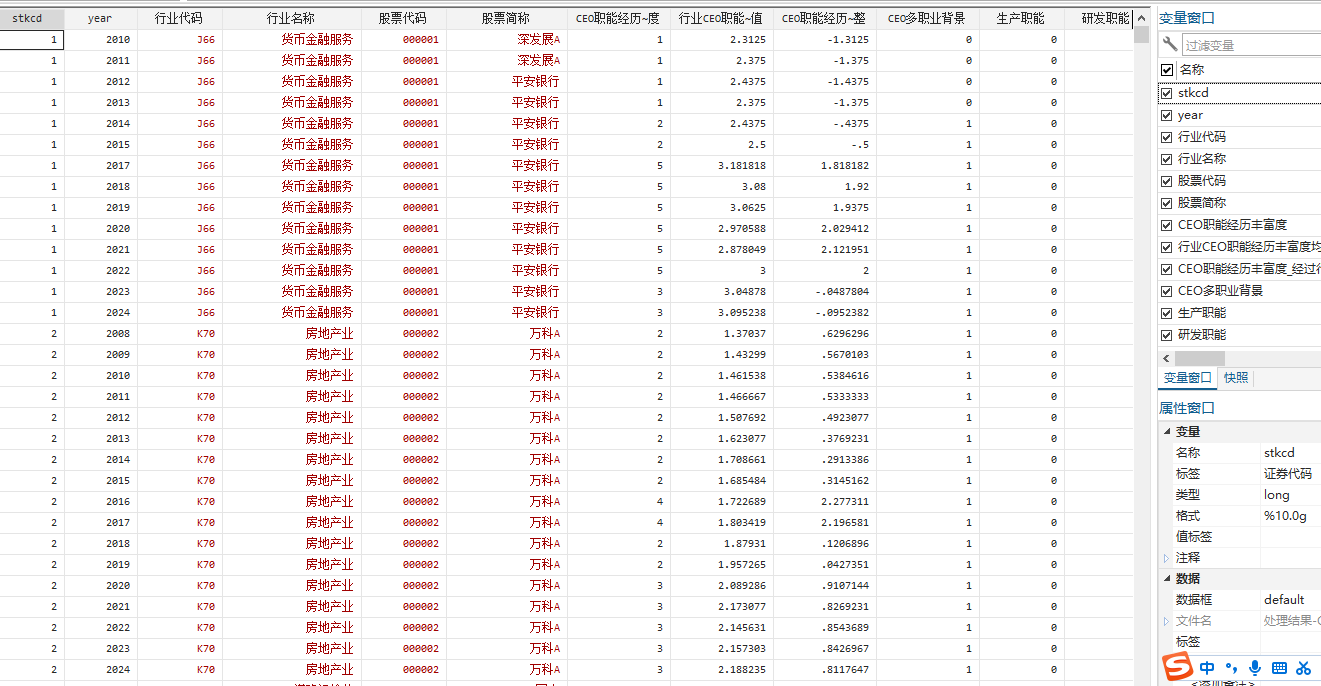This screenshot has width=1321, height=686.
Task: Click the value 3.181818 cell
Action: click(x=722, y=166)
